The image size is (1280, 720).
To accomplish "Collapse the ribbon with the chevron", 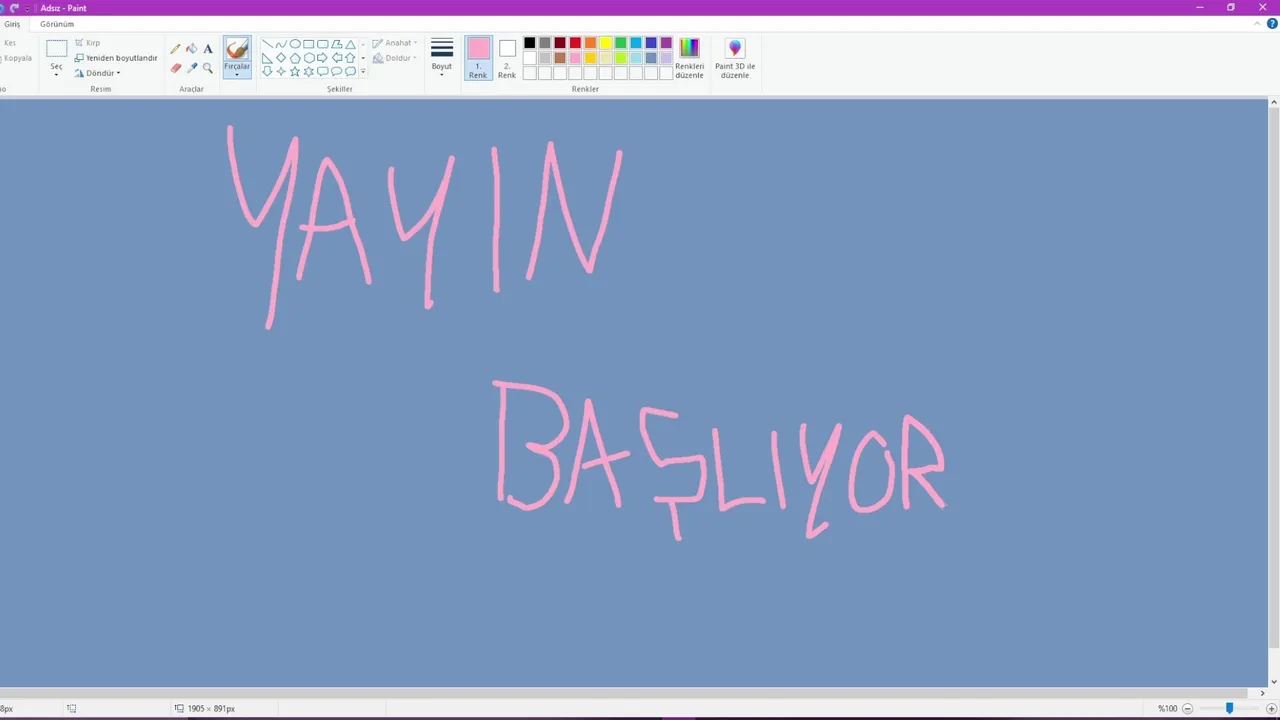I will [x=1258, y=24].
